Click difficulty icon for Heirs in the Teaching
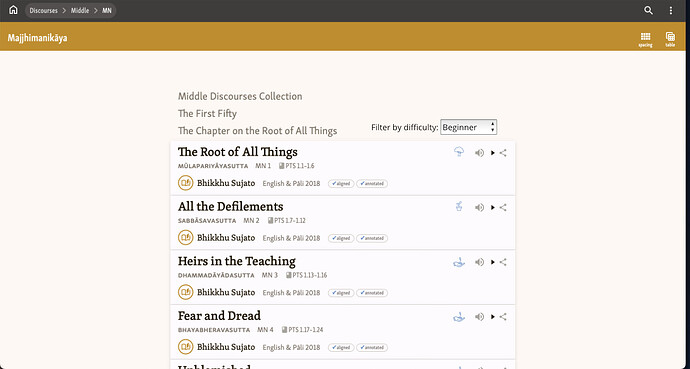The height and width of the screenshot is (369, 690). (x=459, y=262)
